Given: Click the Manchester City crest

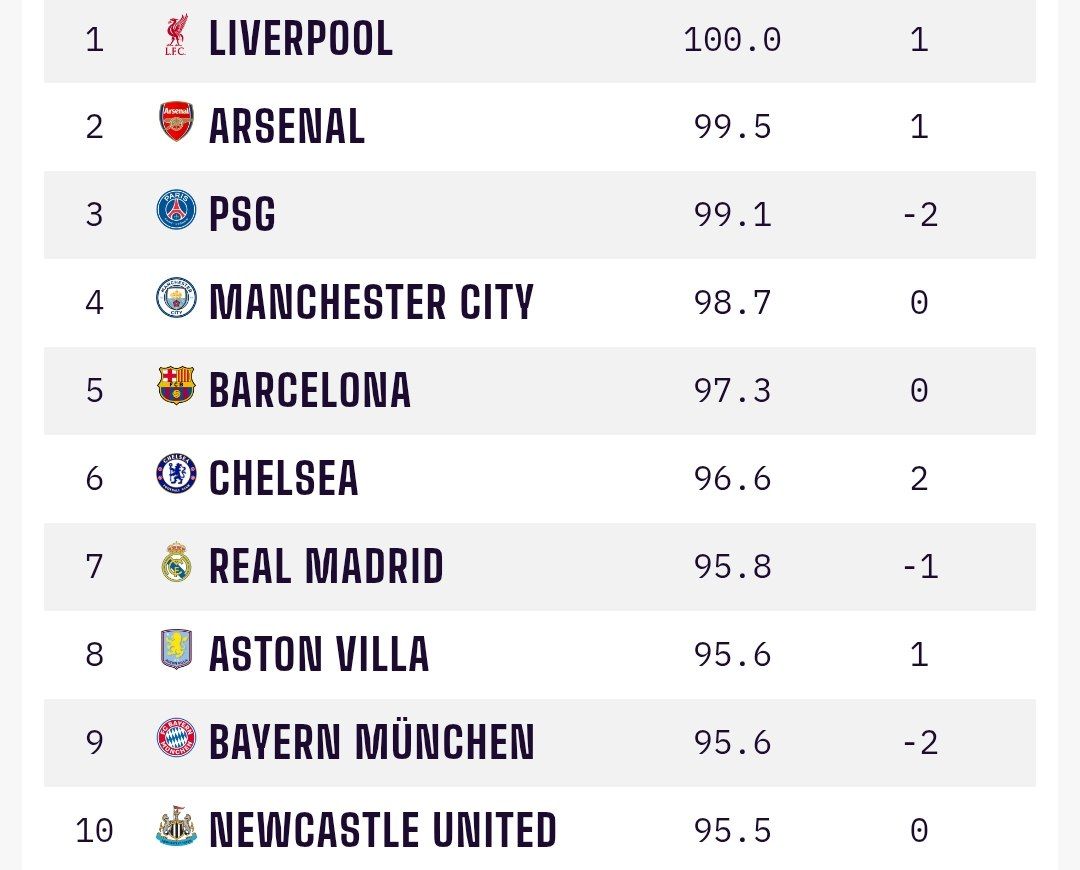Looking at the screenshot, I should [176, 299].
